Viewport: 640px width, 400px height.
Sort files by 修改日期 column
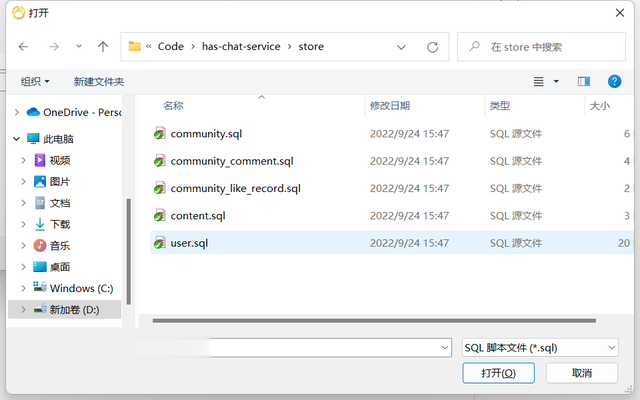tap(390, 106)
